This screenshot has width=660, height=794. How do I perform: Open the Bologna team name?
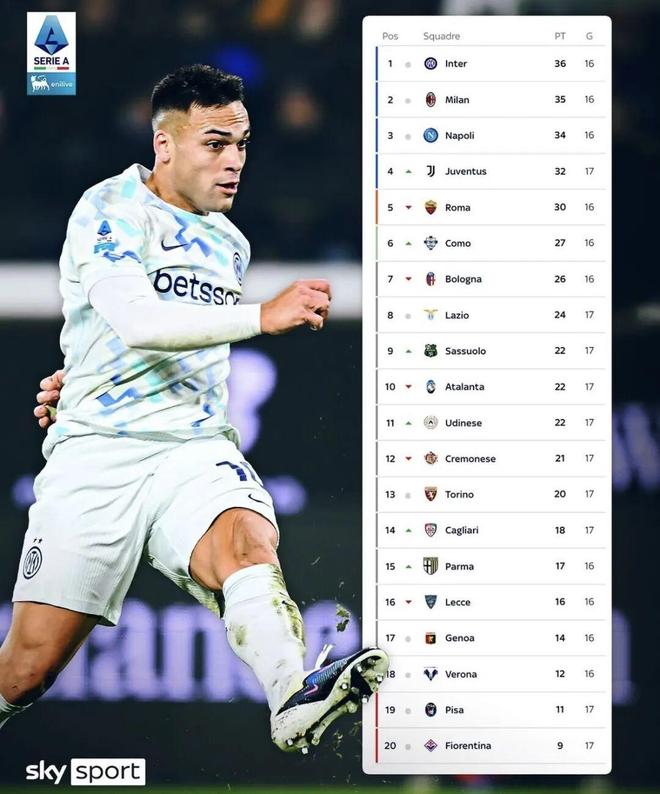tap(463, 279)
